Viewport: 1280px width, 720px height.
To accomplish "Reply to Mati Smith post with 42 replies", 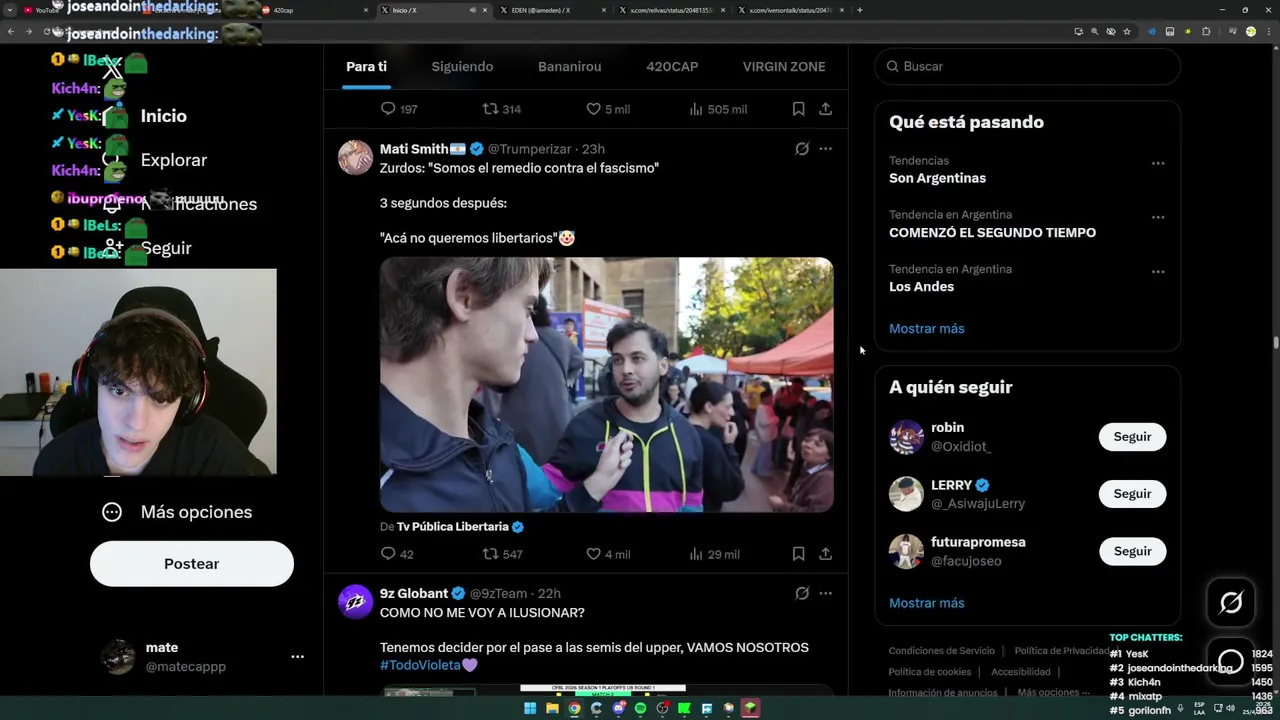I will tap(397, 554).
